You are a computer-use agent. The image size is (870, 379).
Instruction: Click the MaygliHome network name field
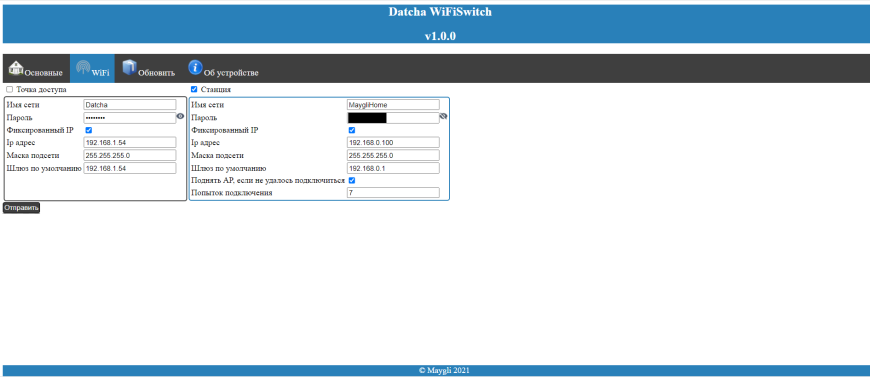[393, 104]
